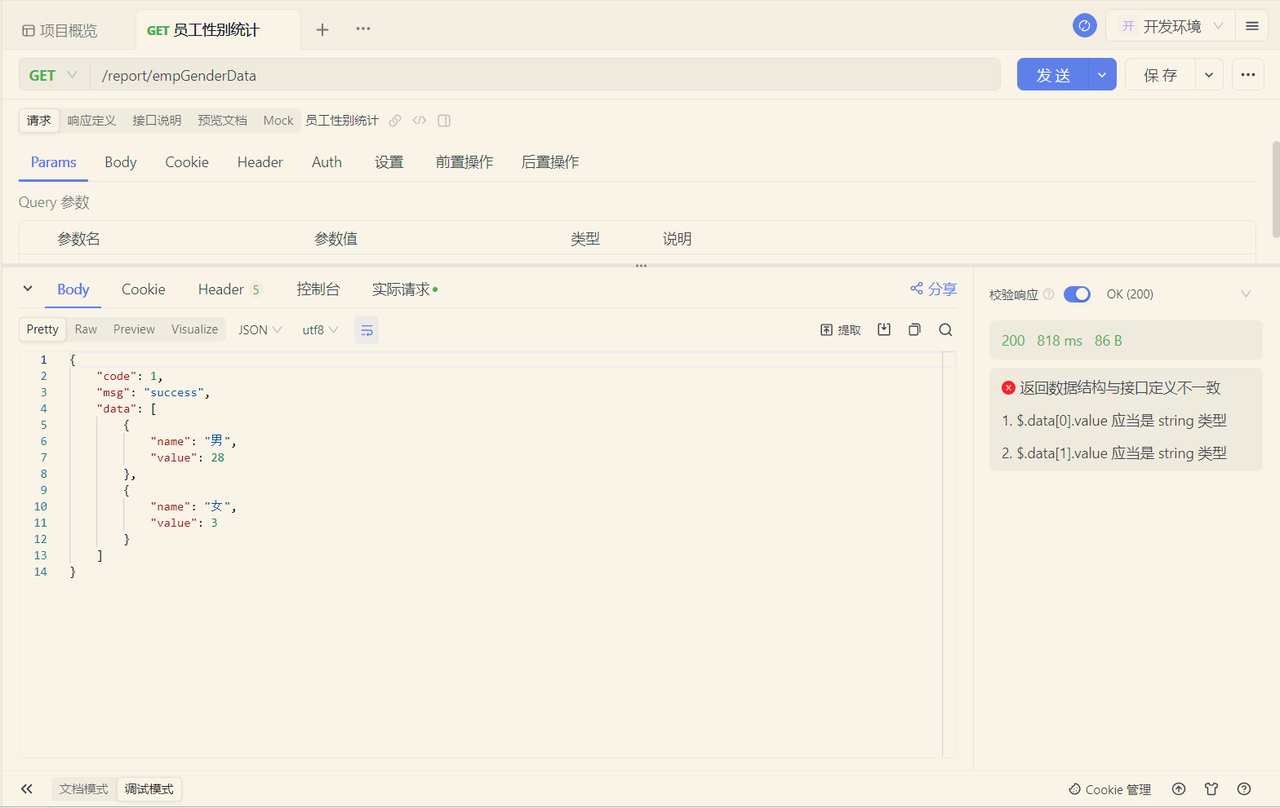The height and width of the screenshot is (808, 1280).
Task: Expand the JSON format dropdown
Action: [x=259, y=329]
